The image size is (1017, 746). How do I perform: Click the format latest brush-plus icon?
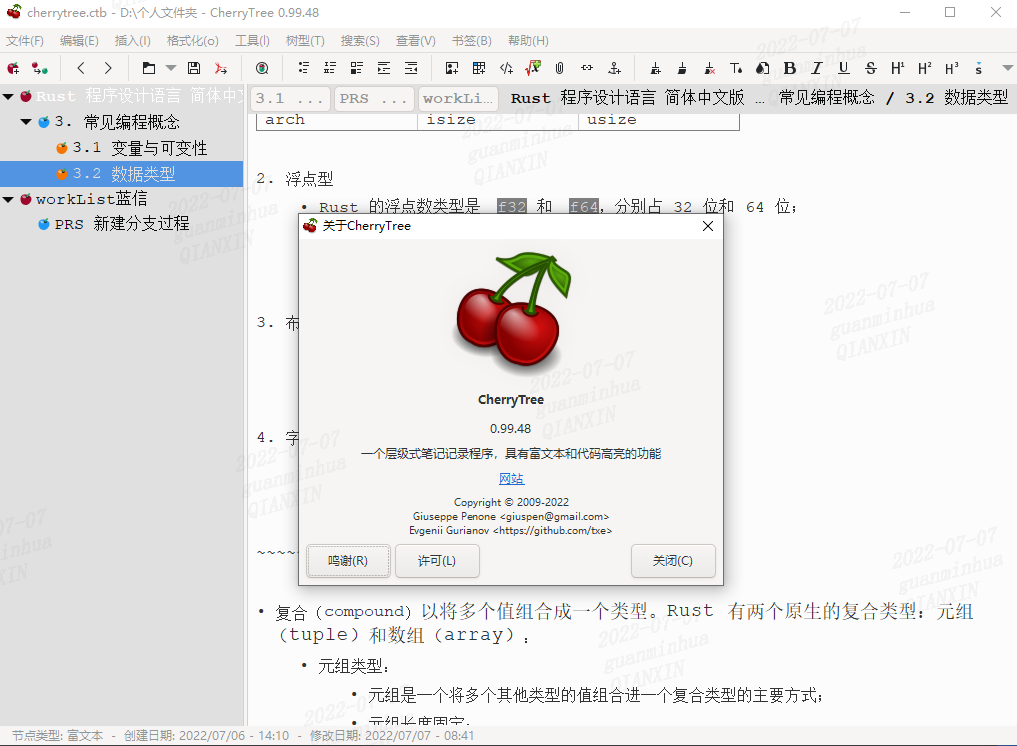(656, 68)
